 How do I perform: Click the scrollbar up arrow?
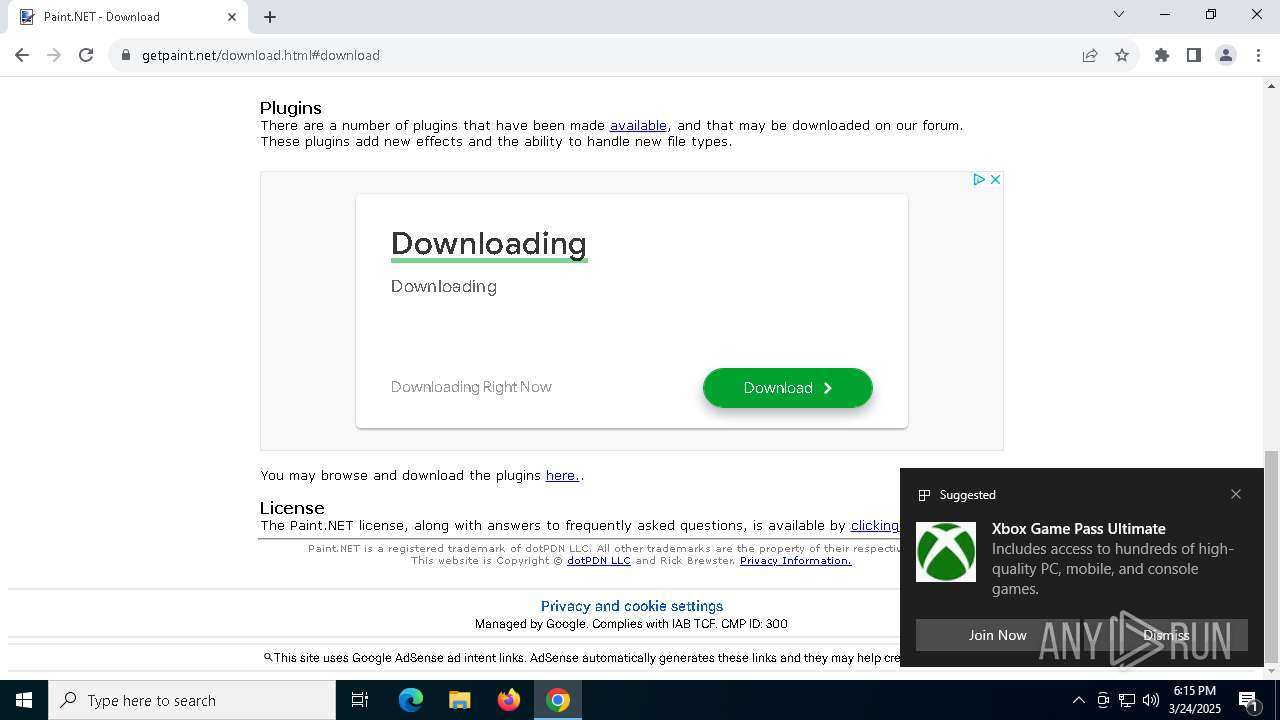tap(1271, 84)
